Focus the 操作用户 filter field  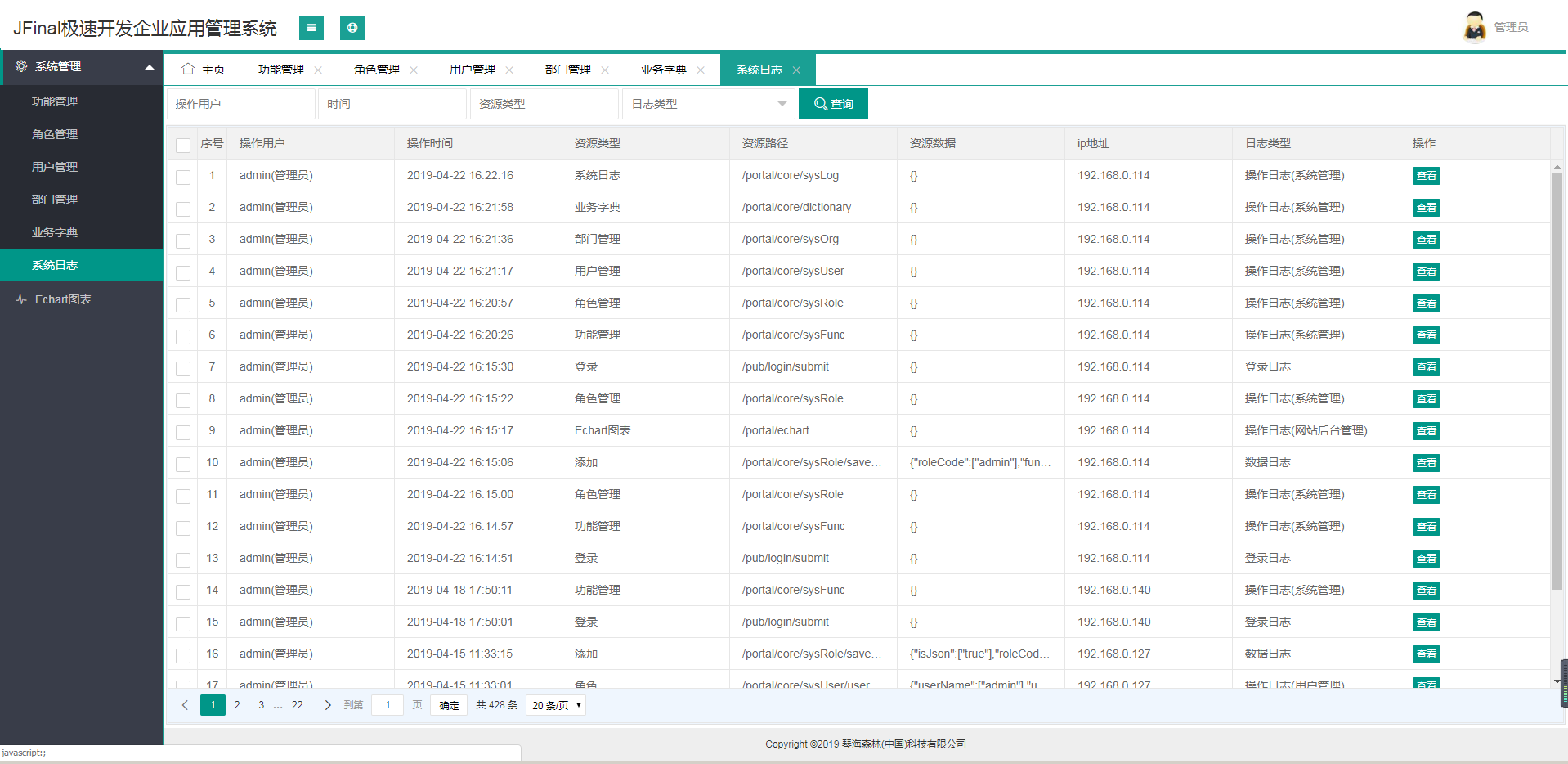pos(240,104)
